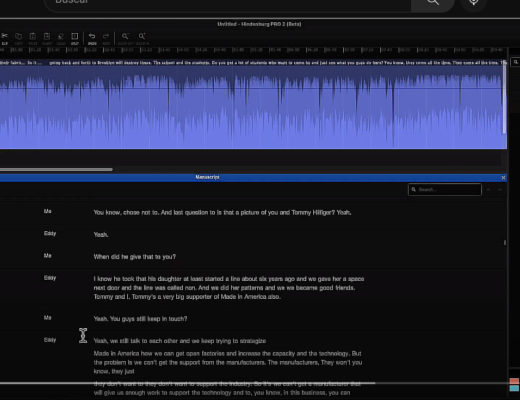The height and width of the screenshot is (400, 520).
Task: Click line 'the problem is we can't get'
Action: [228, 362]
